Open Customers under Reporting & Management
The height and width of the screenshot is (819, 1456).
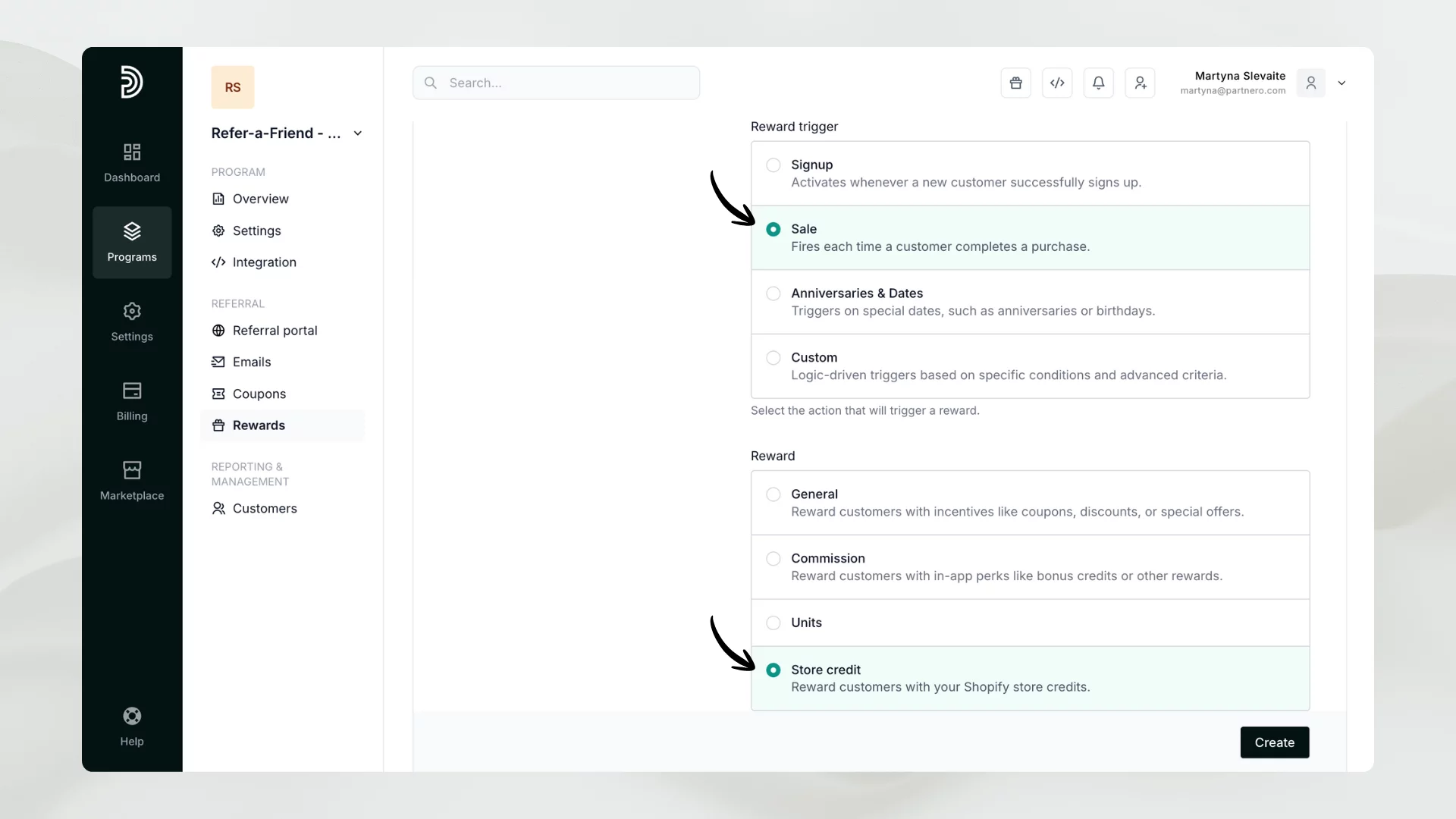pyautogui.click(x=264, y=508)
